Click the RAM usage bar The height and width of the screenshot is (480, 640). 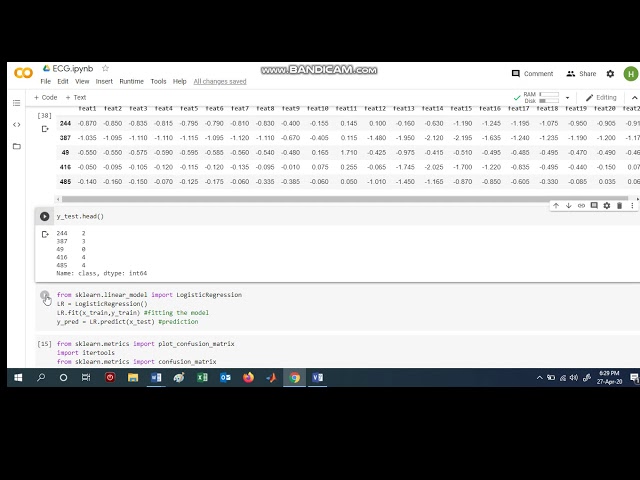tap(549, 94)
